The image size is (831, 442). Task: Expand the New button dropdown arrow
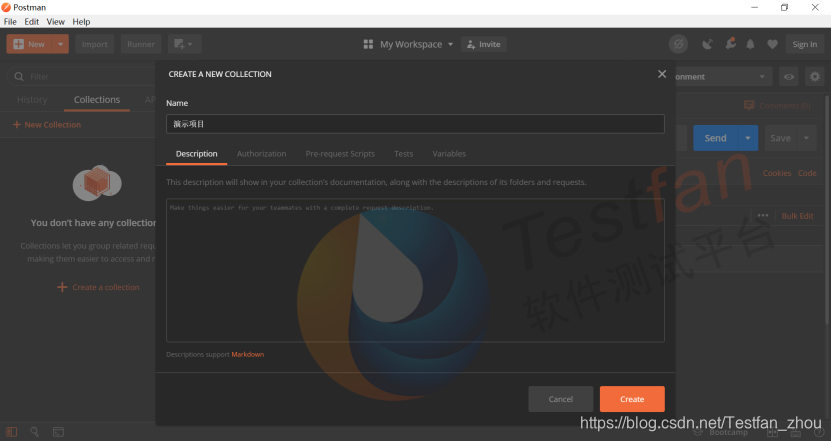pos(60,44)
